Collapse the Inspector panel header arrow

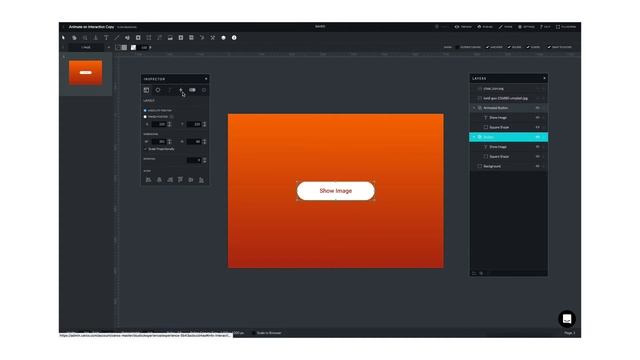(x=206, y=79)
